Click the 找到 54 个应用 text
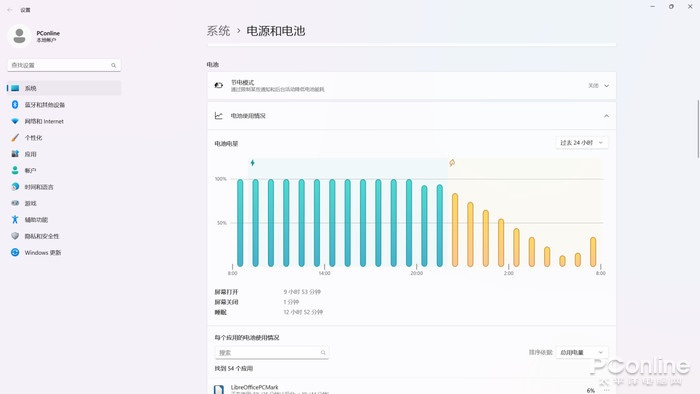This screenshot has height=394, width=700. point(233,369)
